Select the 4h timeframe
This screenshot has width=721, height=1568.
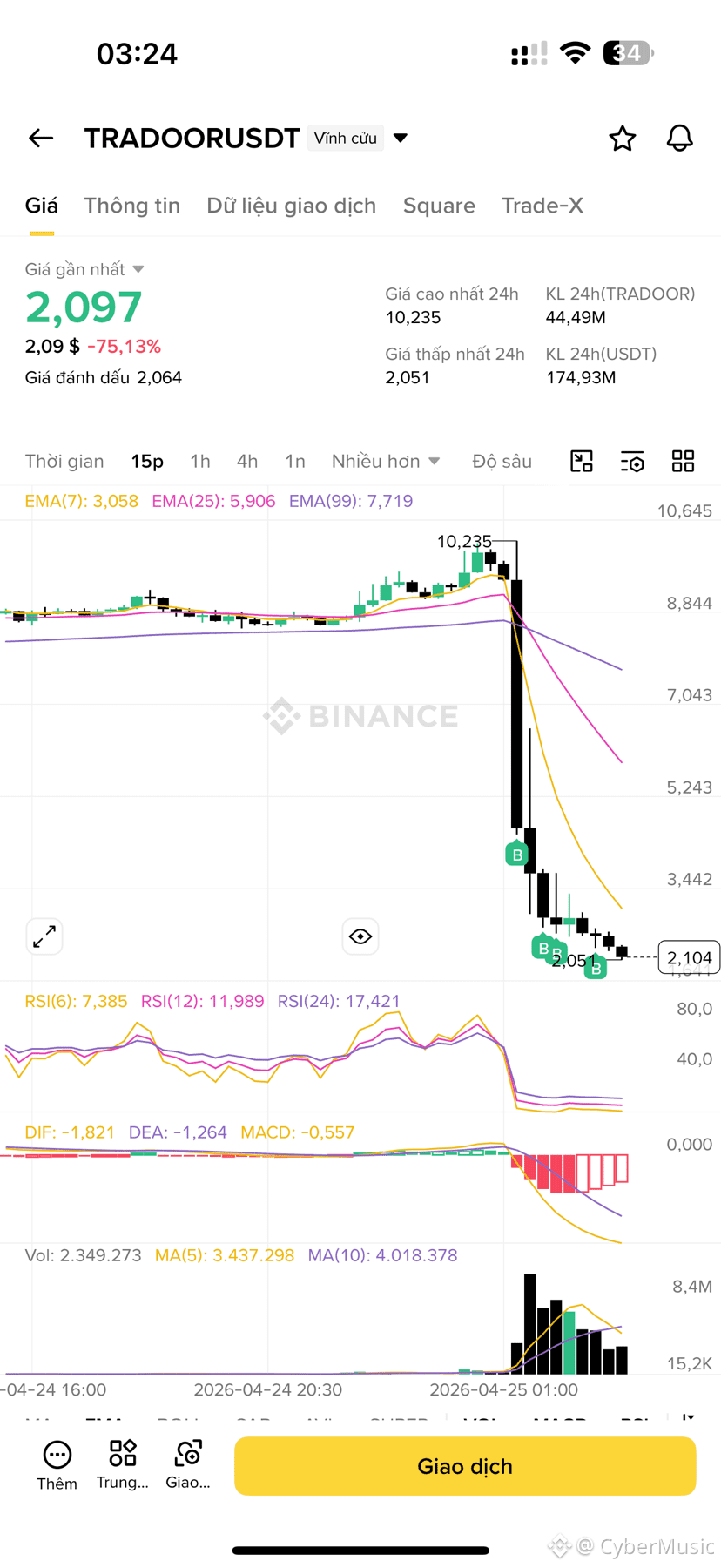(247, 461)
